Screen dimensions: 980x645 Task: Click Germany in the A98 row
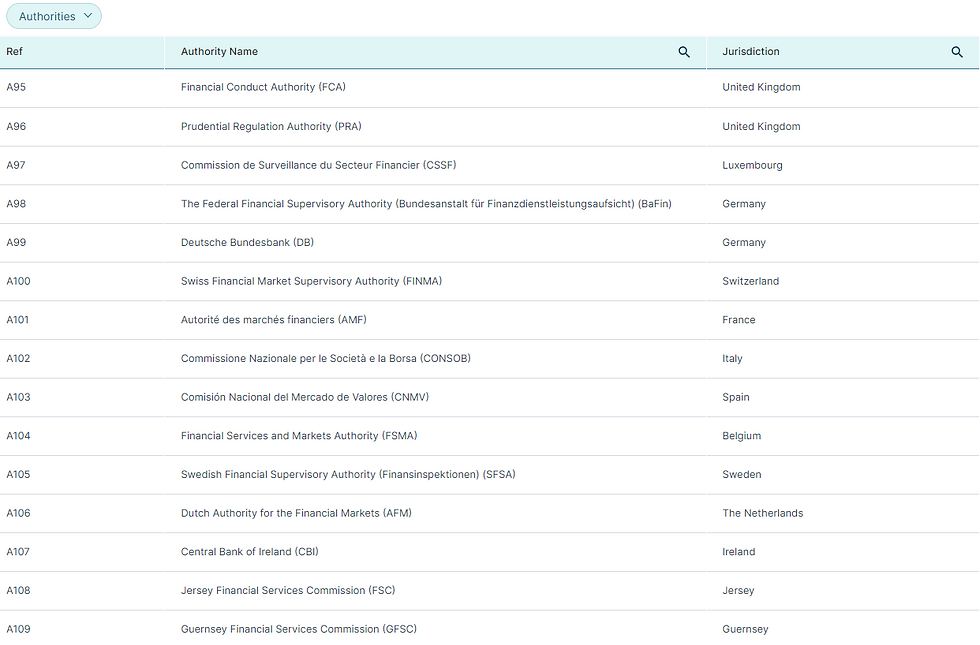pos(744,204)
